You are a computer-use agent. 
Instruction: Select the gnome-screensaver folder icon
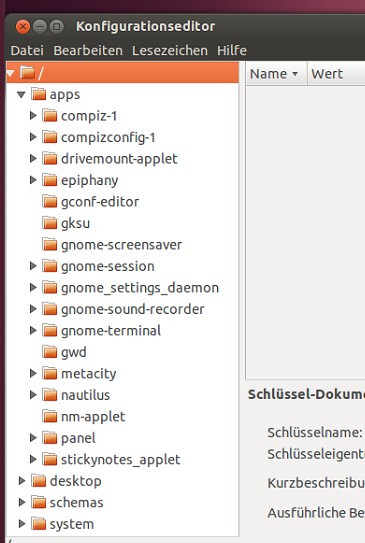(50, 244)
